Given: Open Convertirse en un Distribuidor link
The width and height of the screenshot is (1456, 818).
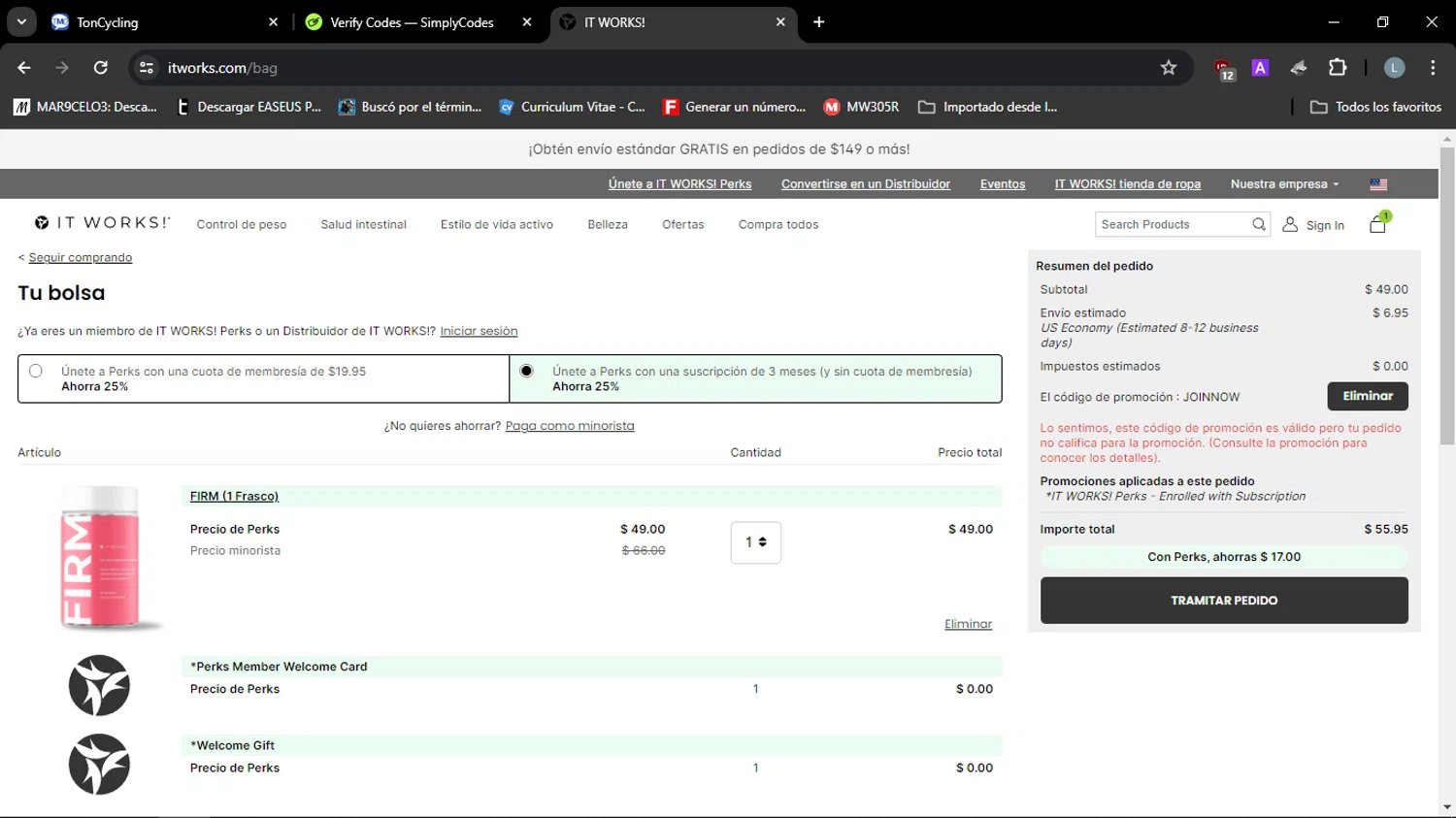Looking at the screenshot, I should [866, 183].
